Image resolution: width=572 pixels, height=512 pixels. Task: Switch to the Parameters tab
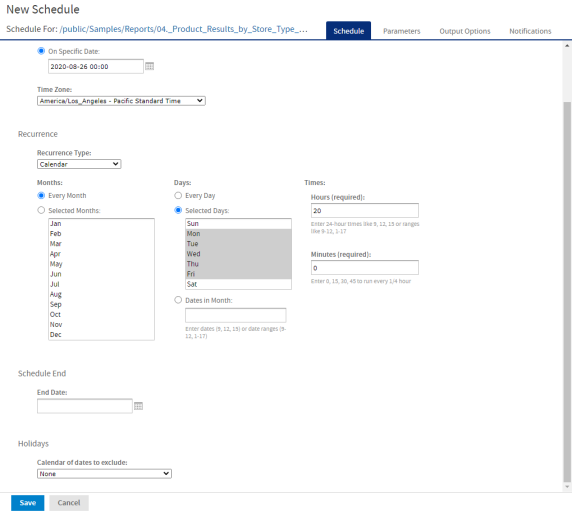click(x=401, y=31)
